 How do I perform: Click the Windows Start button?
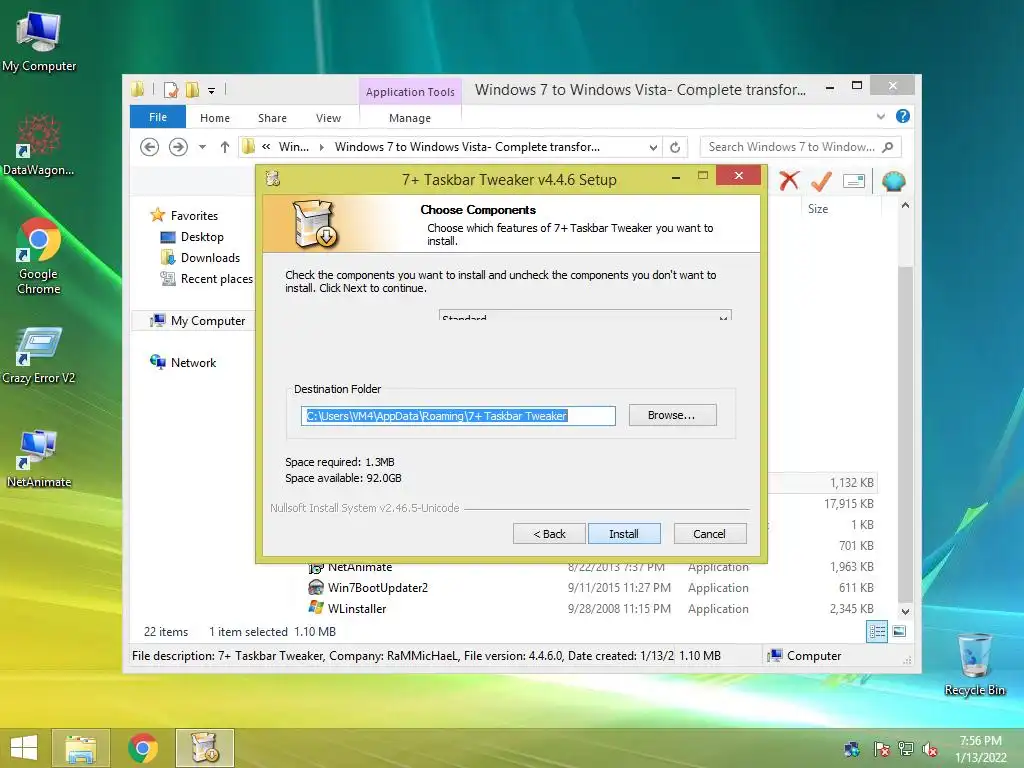pos(24,748)
